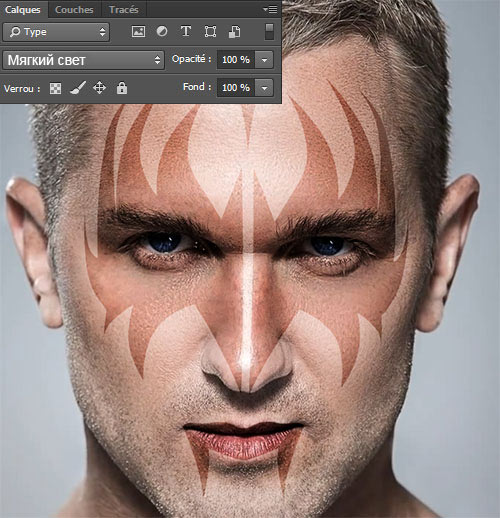Click the Opacité 100 % value field

(x=236, y=60)
